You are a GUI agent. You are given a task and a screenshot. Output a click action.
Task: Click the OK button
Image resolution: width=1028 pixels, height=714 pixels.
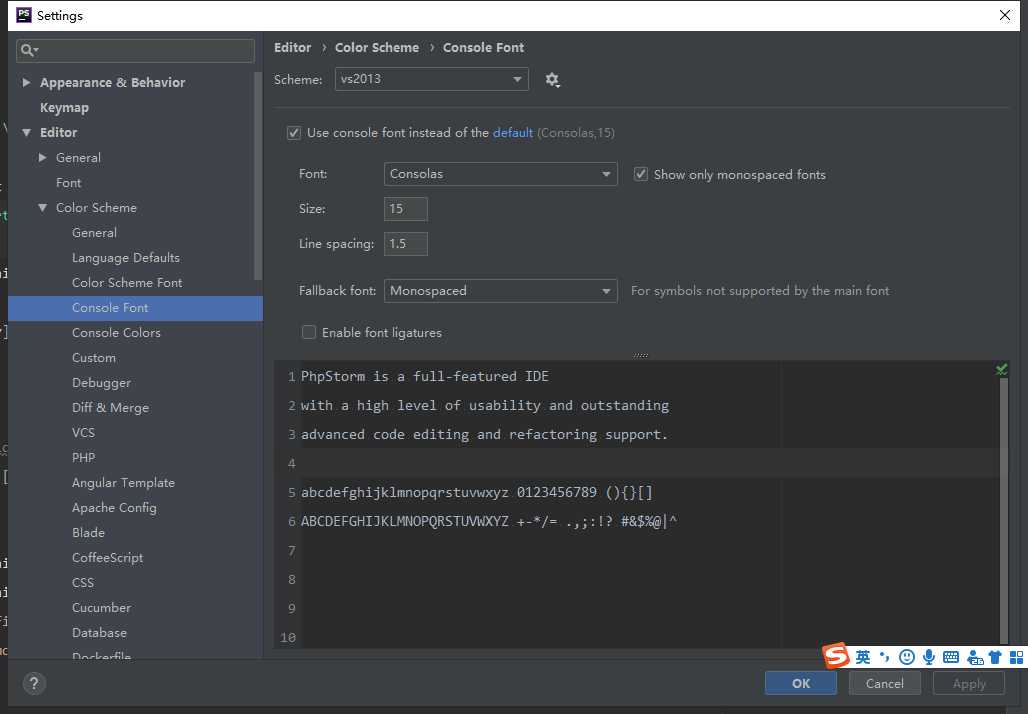point(801,683)
